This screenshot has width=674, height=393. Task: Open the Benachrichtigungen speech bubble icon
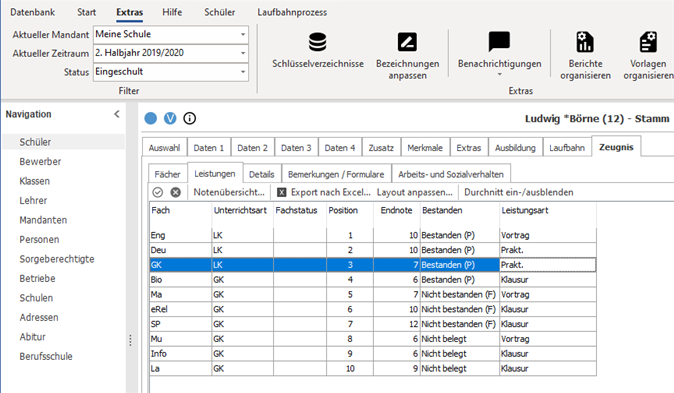click(x=499, y=42)
